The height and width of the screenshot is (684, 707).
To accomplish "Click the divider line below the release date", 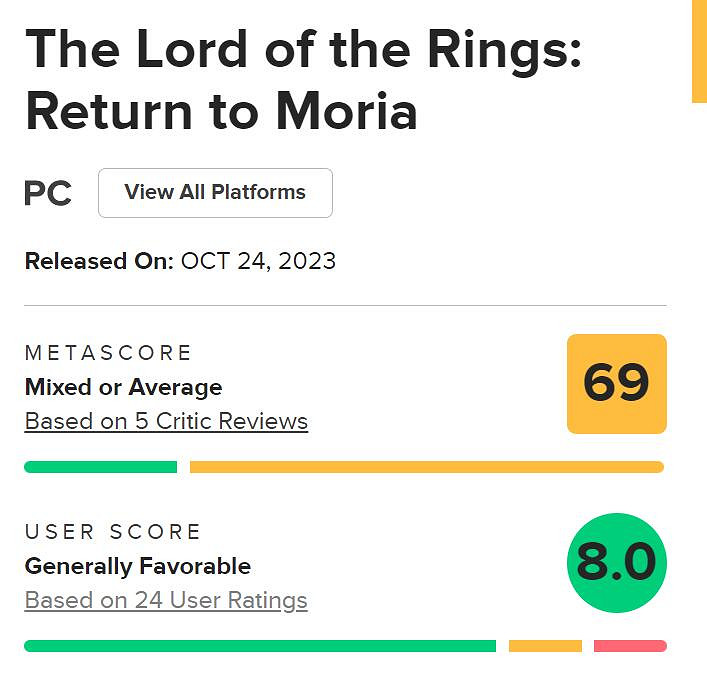I will [x=345, y=305].
